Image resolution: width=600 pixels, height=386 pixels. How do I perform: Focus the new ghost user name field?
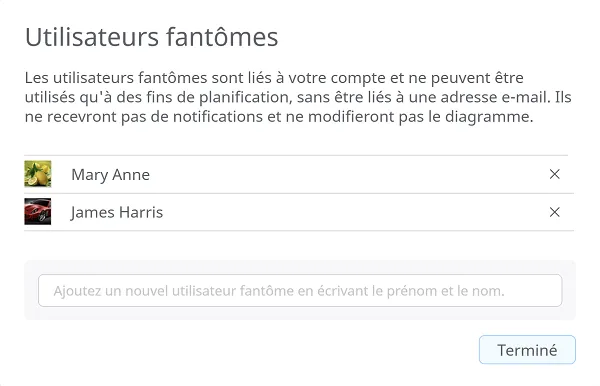(300, 290)
